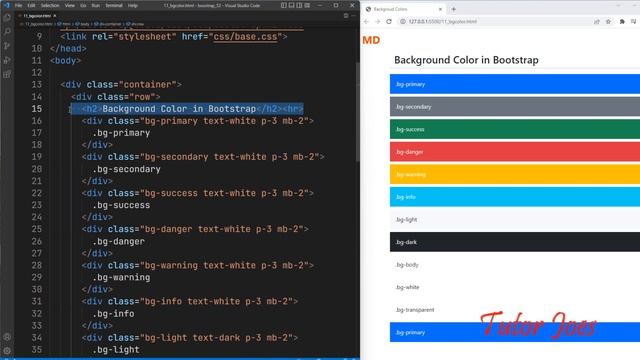The width and height of the screenshot is (640, 360).
Task: Click the browser Back arrow
Action: [x=367, y=22]
